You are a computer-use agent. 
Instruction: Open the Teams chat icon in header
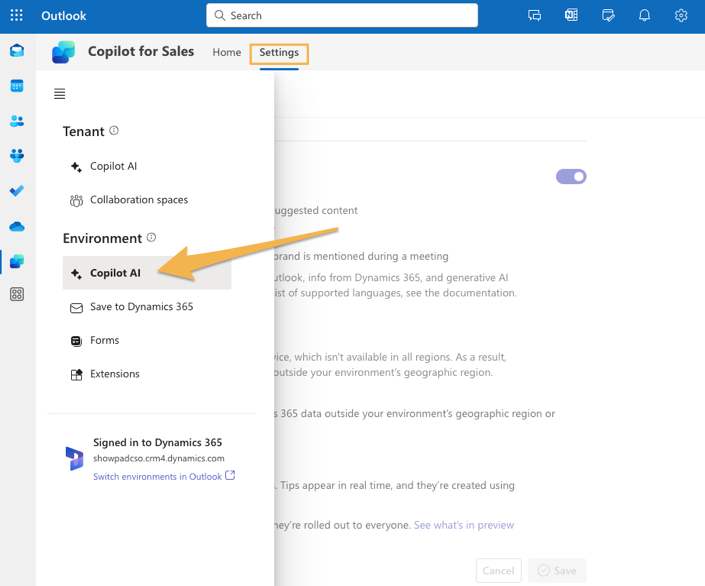534,15
